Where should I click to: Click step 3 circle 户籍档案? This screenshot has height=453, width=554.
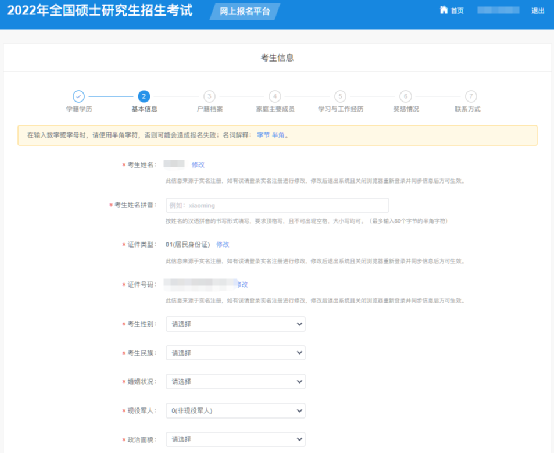coord(210,96)
